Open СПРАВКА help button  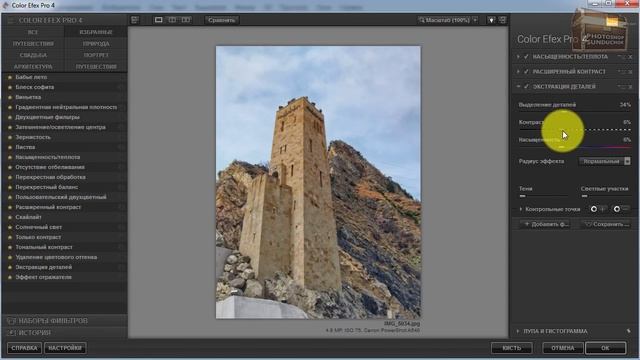coord(24,348)
